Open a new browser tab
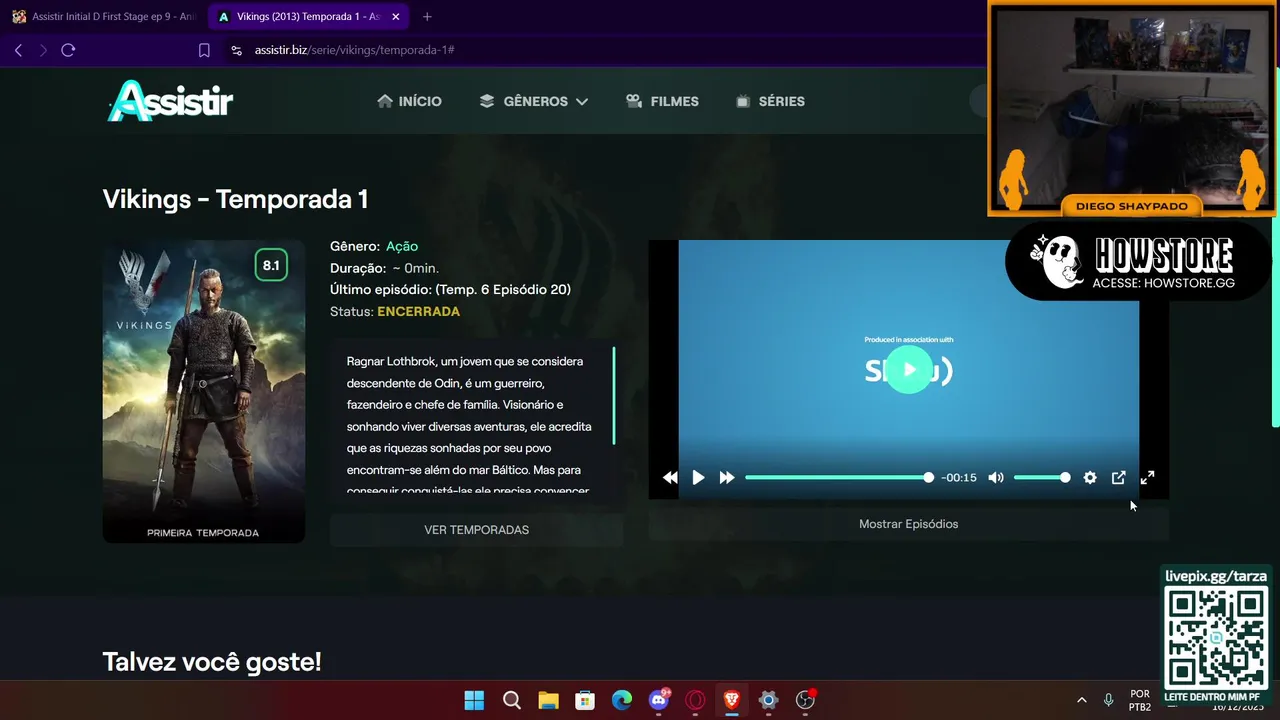The height and width of the screenshot is (720, 1280). pyautogui.click(x=427, y=17)
